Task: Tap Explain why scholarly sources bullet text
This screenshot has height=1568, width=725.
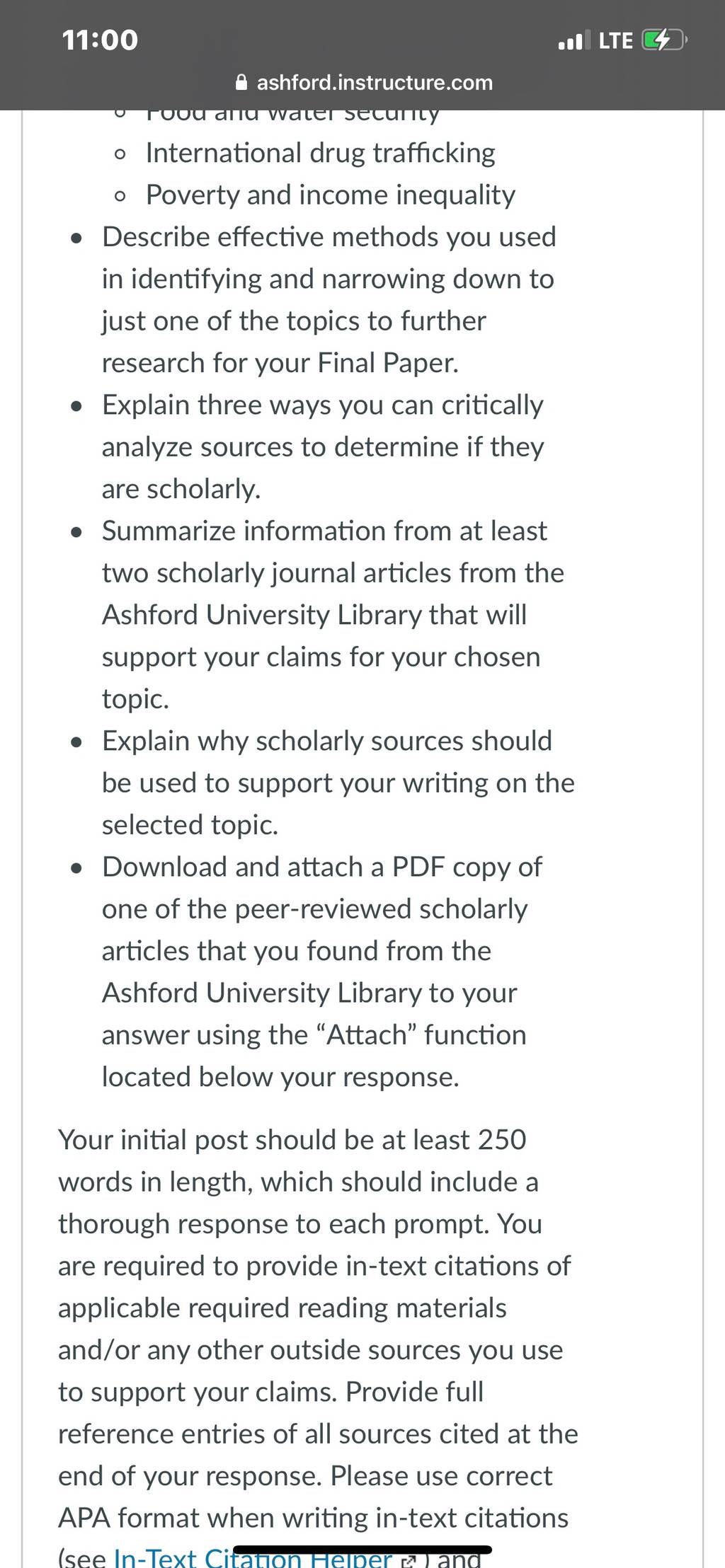Action: pyautogui.click(x=338, y=783)
